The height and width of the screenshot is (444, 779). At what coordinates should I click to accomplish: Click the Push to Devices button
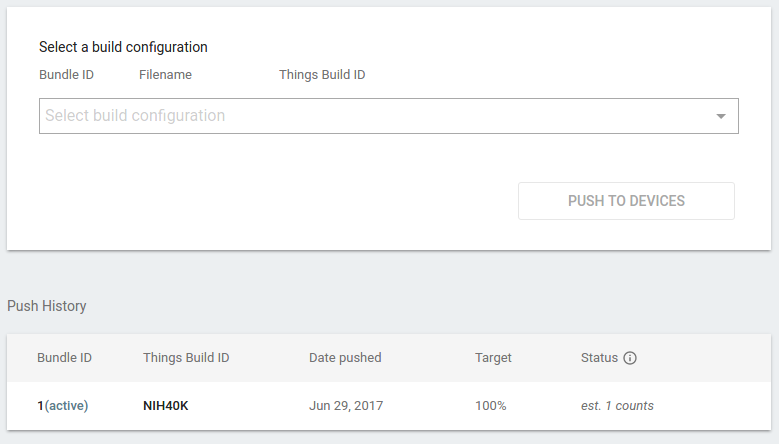coord(626,201)
